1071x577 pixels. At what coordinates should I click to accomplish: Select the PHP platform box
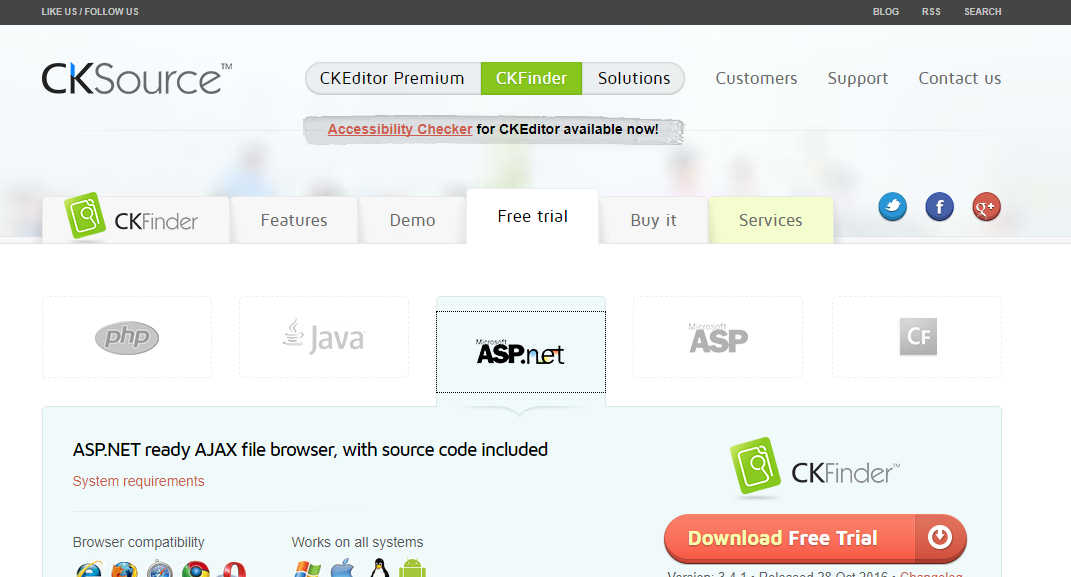127,337
